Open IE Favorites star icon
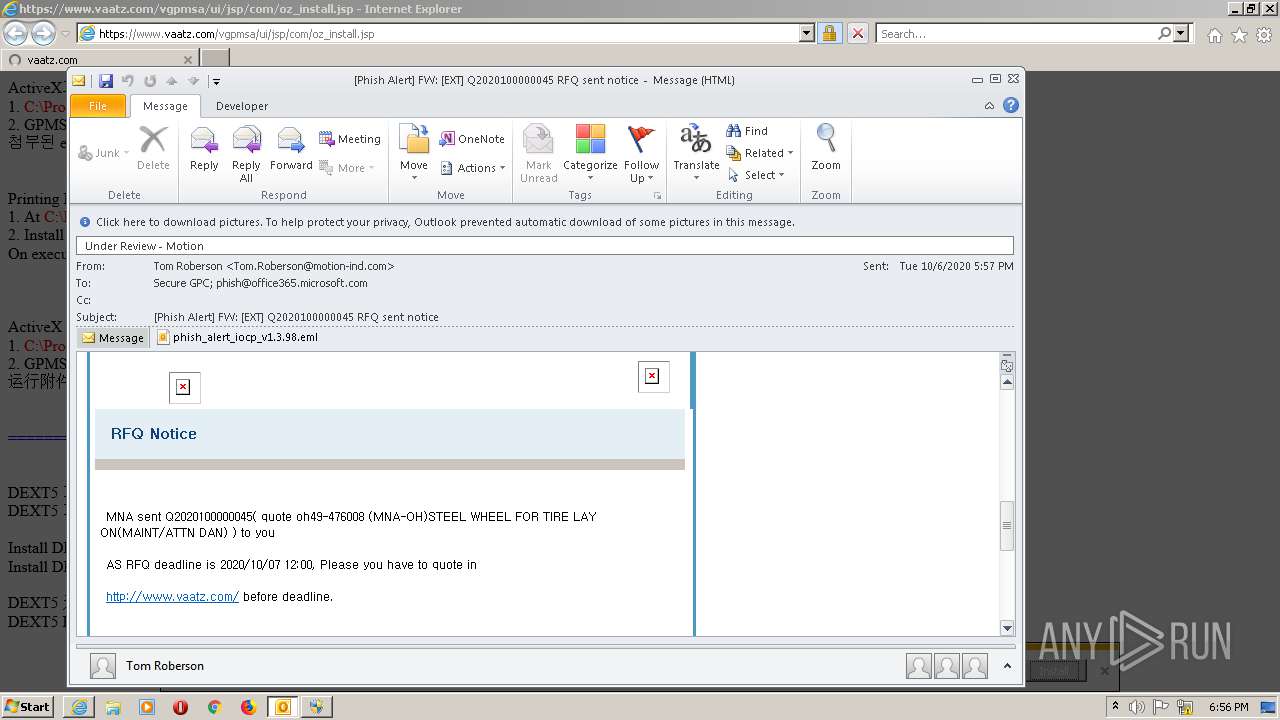The width and height of the screenshot is (1280, 720). tap(1239, 35)
